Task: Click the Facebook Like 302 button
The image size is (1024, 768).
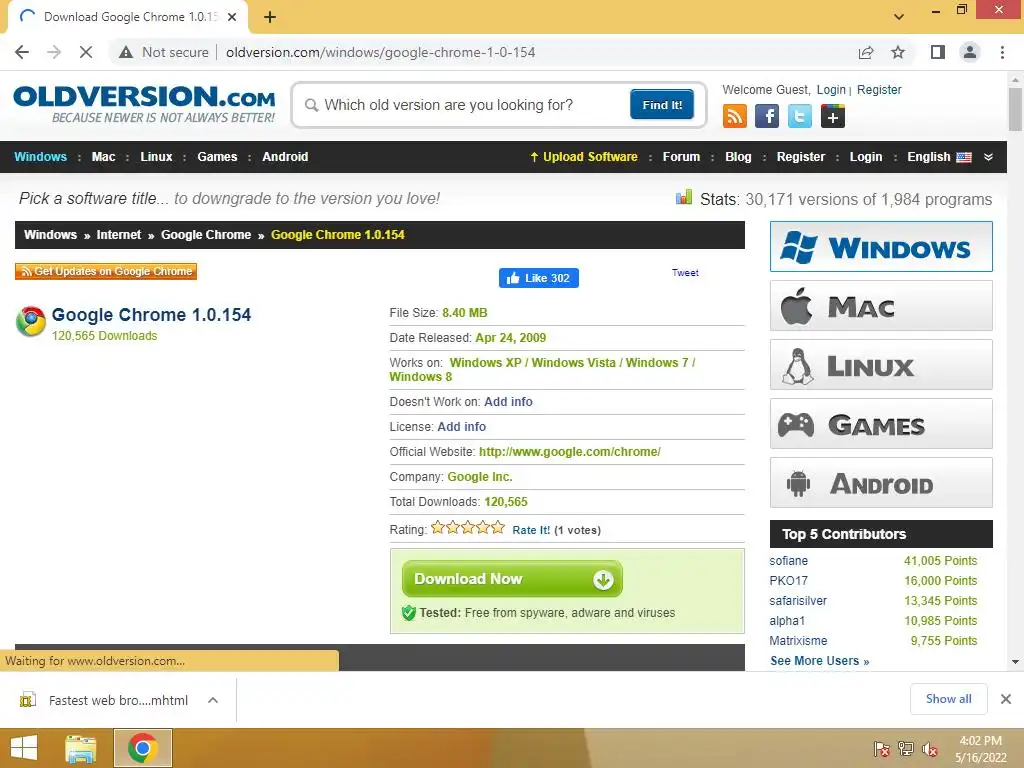Action: pos(539,278)
